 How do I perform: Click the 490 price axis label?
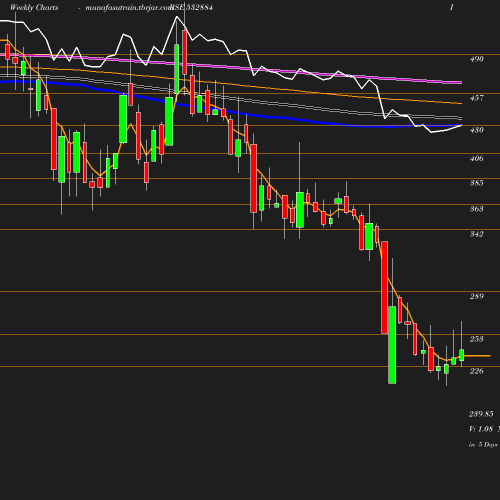[476, 59]
